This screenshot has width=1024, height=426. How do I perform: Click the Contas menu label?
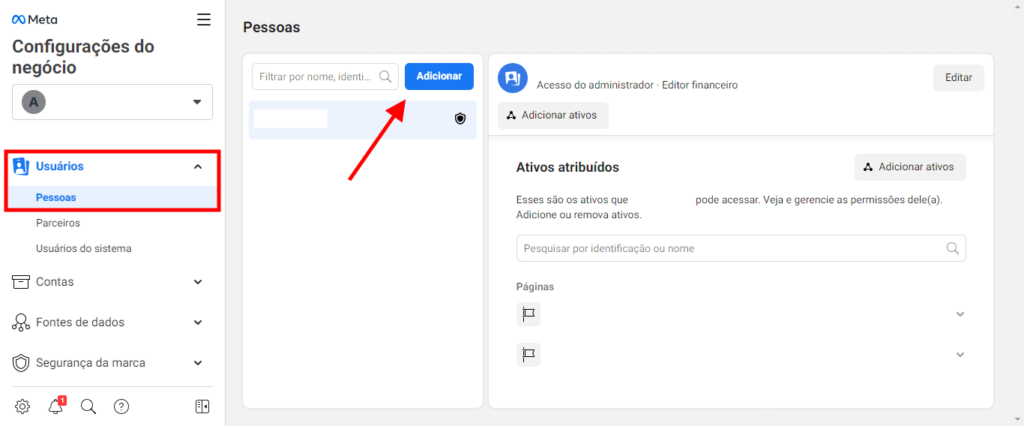[55, 282]
